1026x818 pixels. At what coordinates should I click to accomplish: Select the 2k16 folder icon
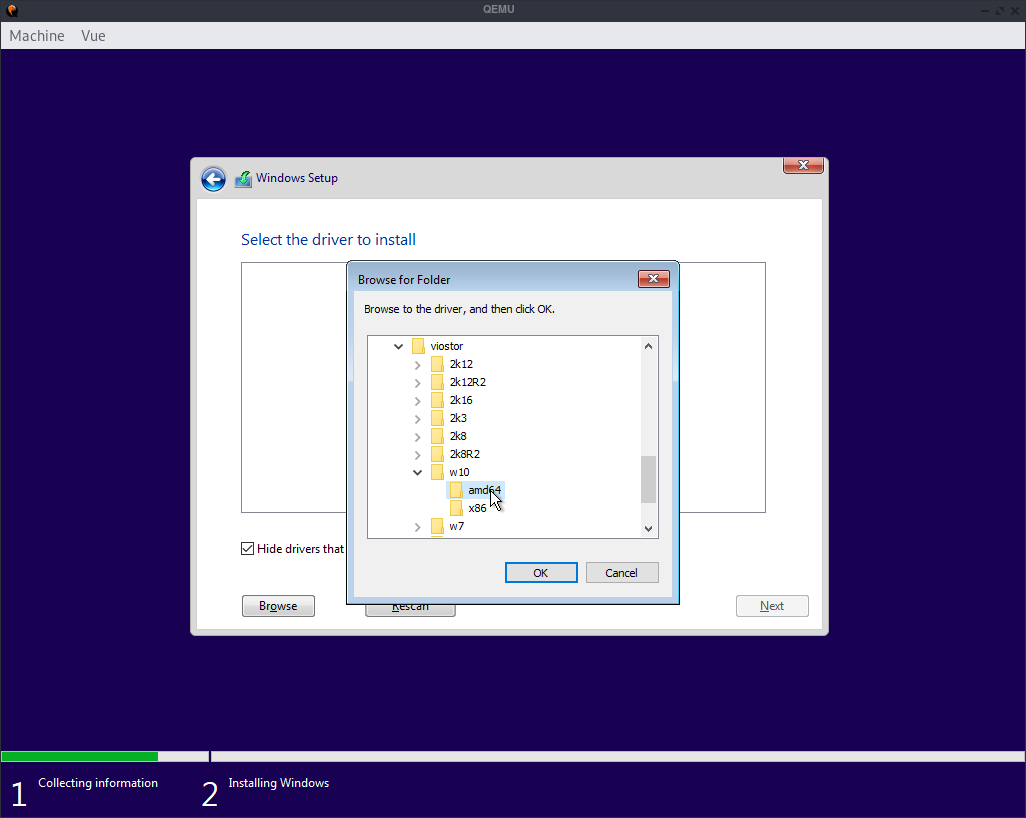437,399
